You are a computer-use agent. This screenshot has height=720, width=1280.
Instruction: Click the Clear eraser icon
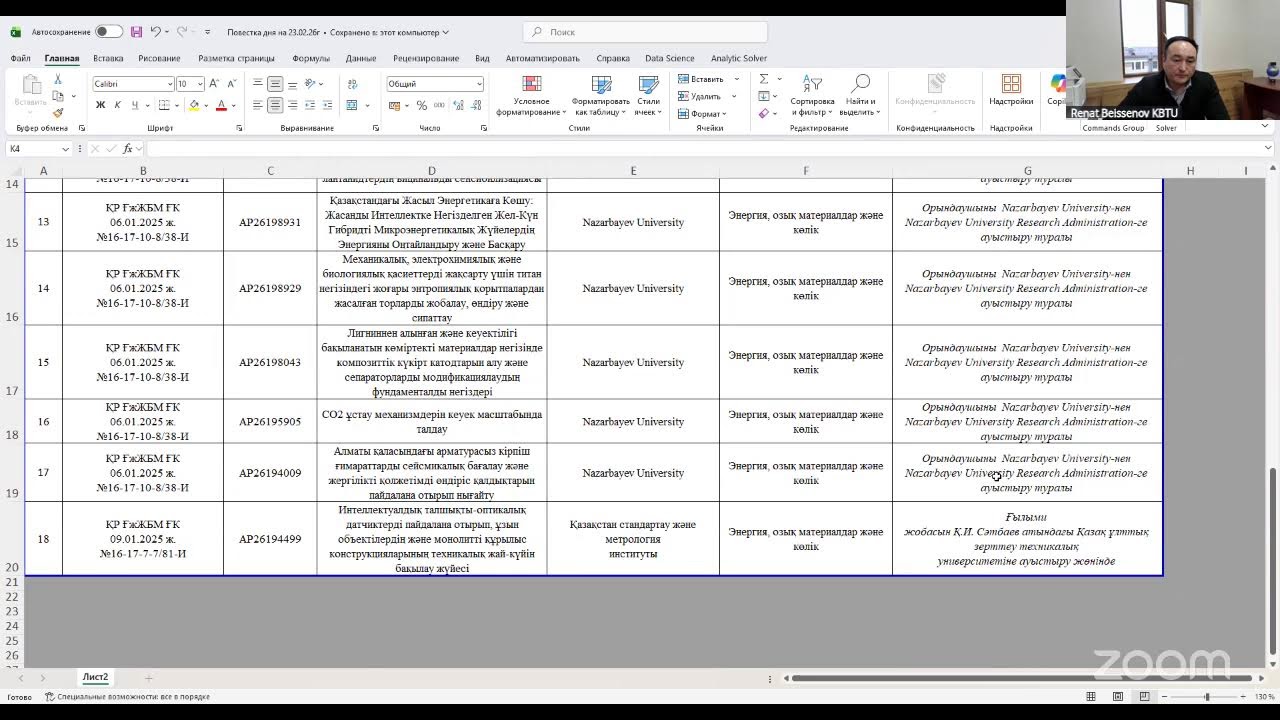763,113
